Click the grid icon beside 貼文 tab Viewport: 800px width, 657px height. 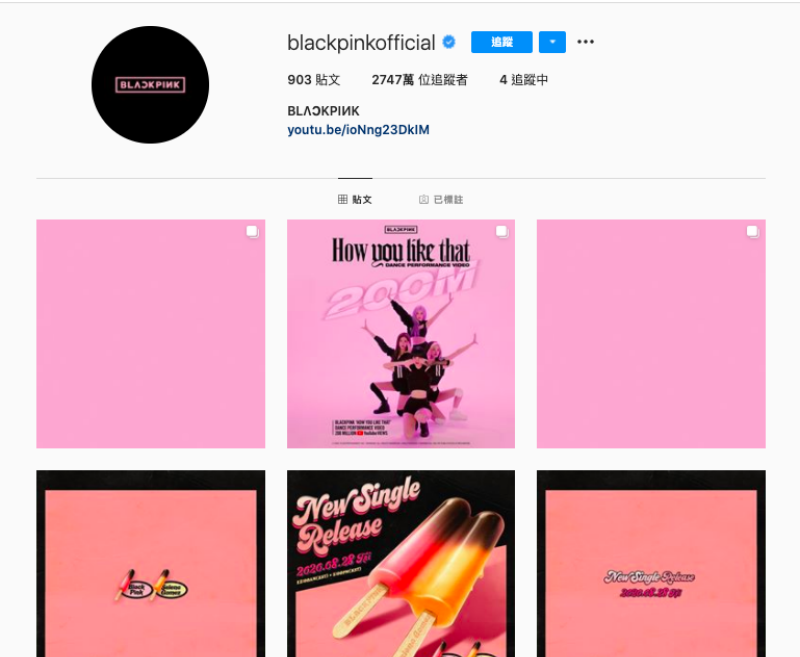(x=343, y=199)
